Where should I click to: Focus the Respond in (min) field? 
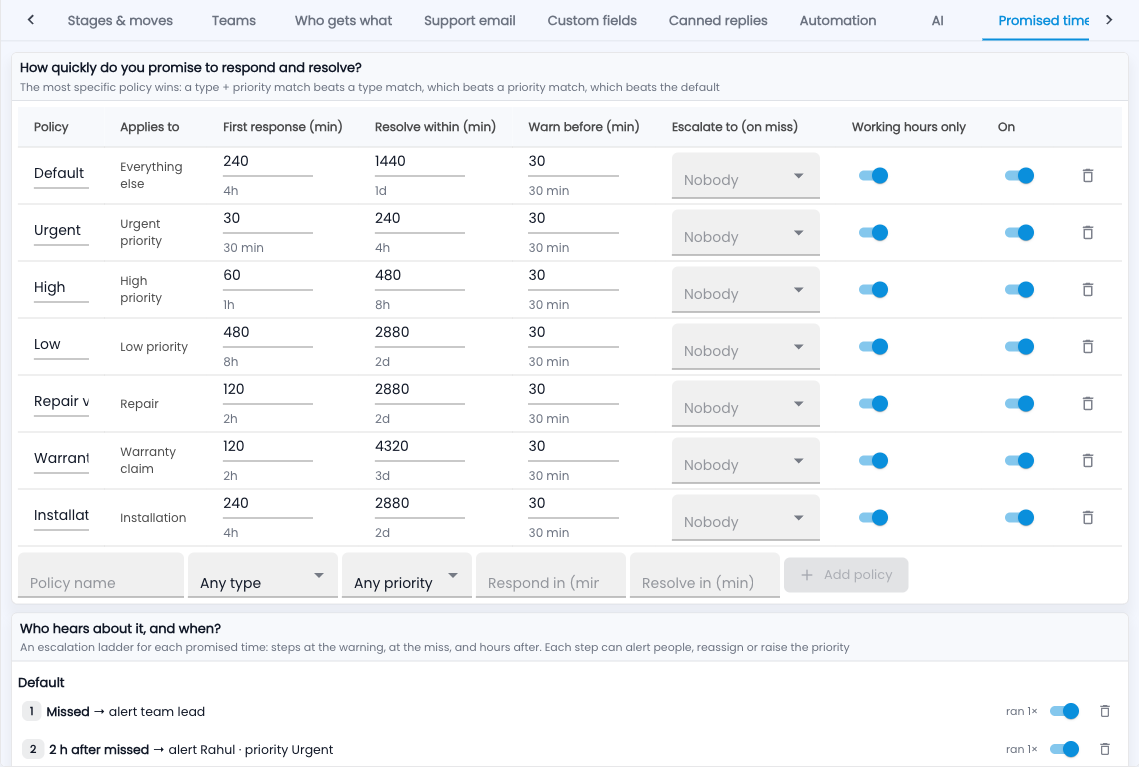point(551,575)
